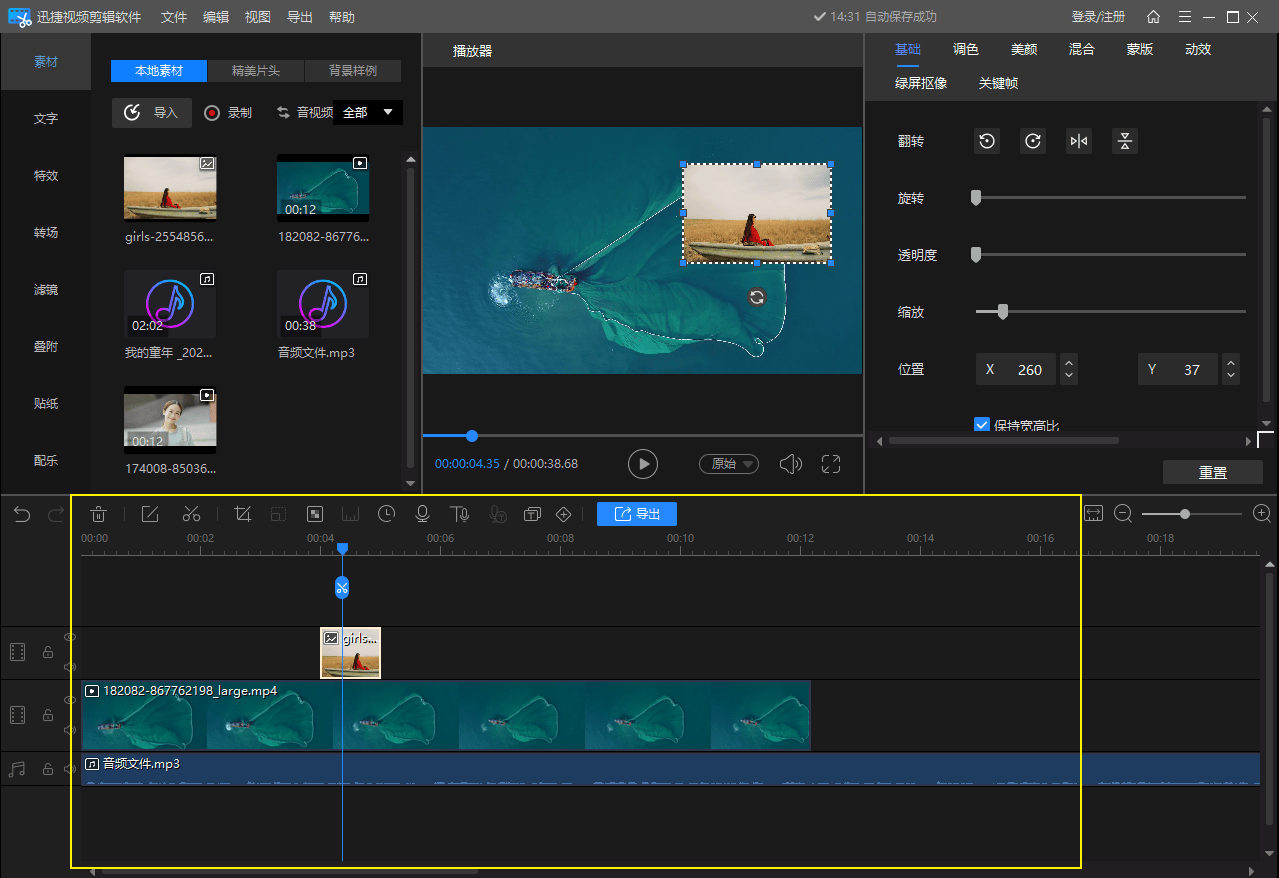This screenshot has width=1279, height=878.
Task: Increase the X position with up stepper
Action: pyautogui.click(x=1069, y=363)
